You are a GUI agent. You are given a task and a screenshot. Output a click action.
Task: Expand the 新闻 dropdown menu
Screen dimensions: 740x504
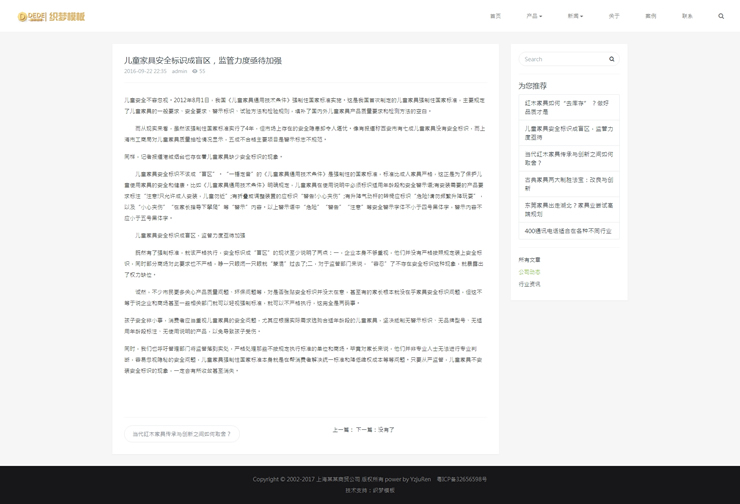575,16
